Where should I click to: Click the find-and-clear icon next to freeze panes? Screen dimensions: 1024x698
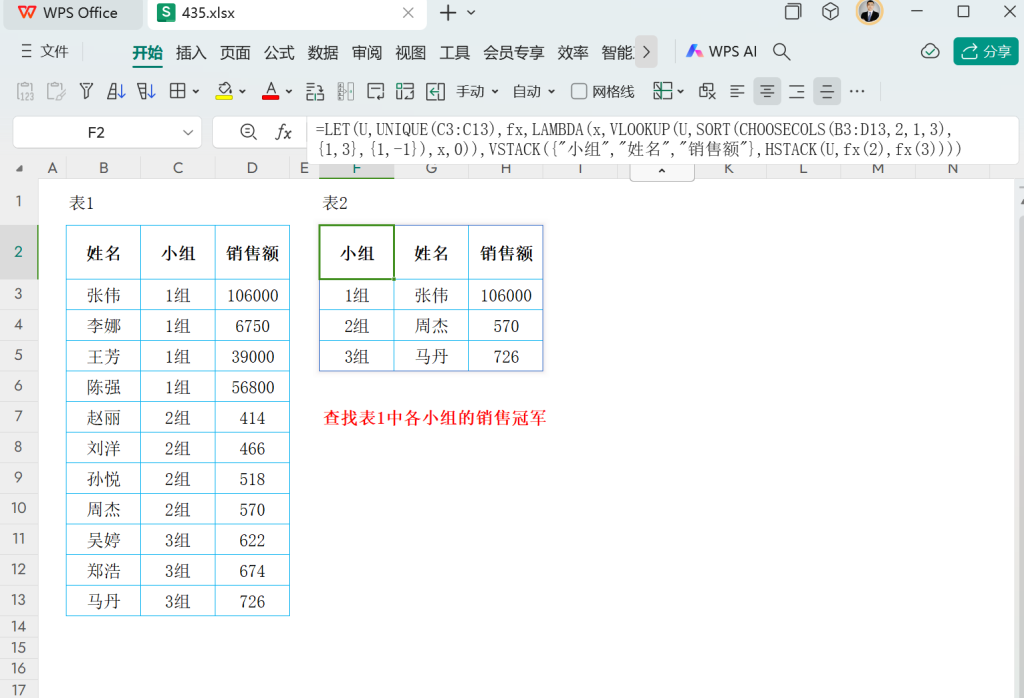pos(707,91)
